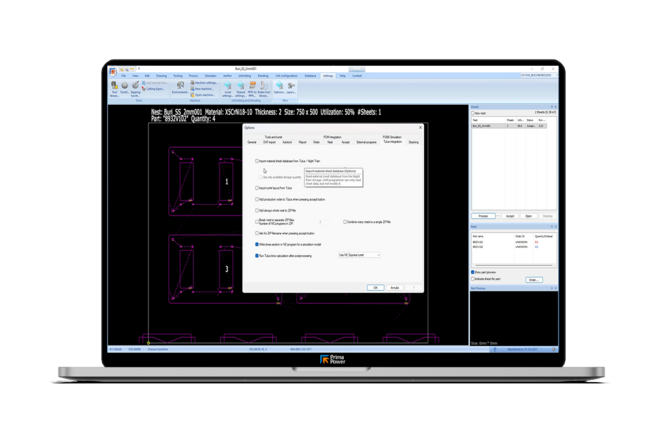This screenshot has height=436, width=665.
Task: Open the Environment settings icon
Action: click(x=180, y=88)
